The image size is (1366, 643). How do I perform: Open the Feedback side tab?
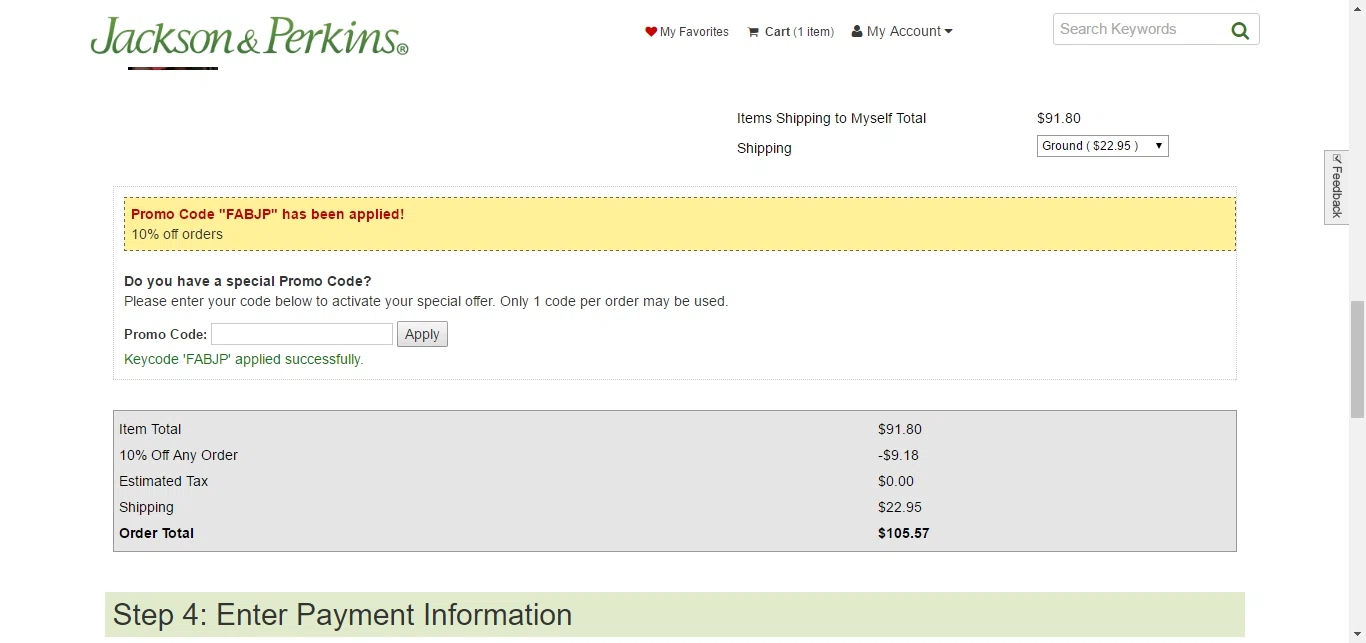pyautogui.click(x=1336, y=187)
